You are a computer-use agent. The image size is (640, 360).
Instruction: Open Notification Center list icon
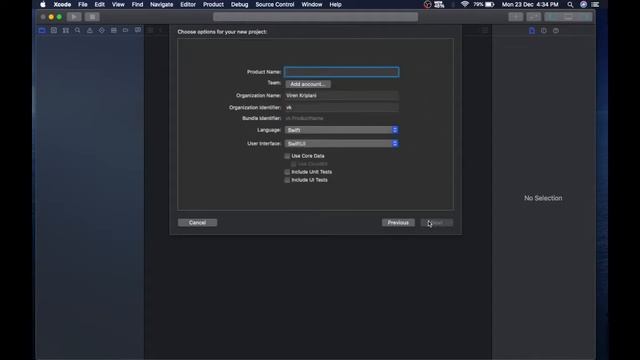(595, 4)
